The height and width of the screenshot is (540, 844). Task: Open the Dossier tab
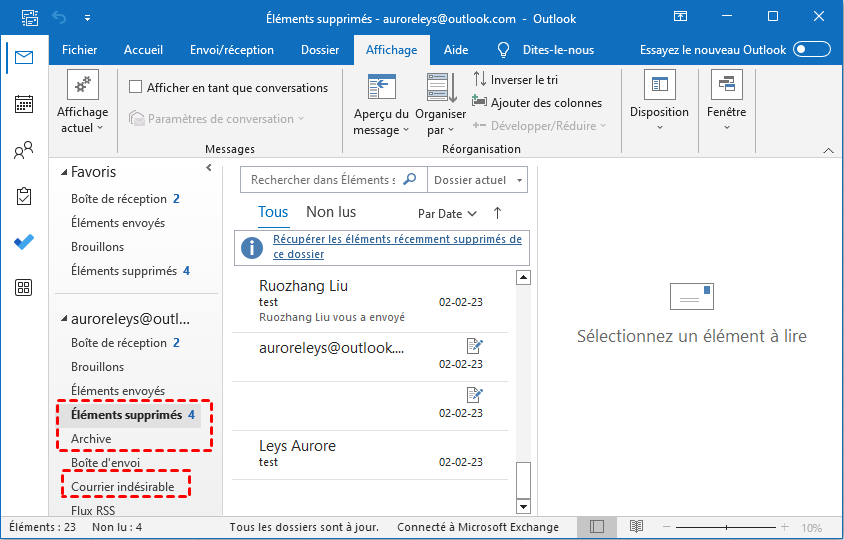click(x=320, y=50)
